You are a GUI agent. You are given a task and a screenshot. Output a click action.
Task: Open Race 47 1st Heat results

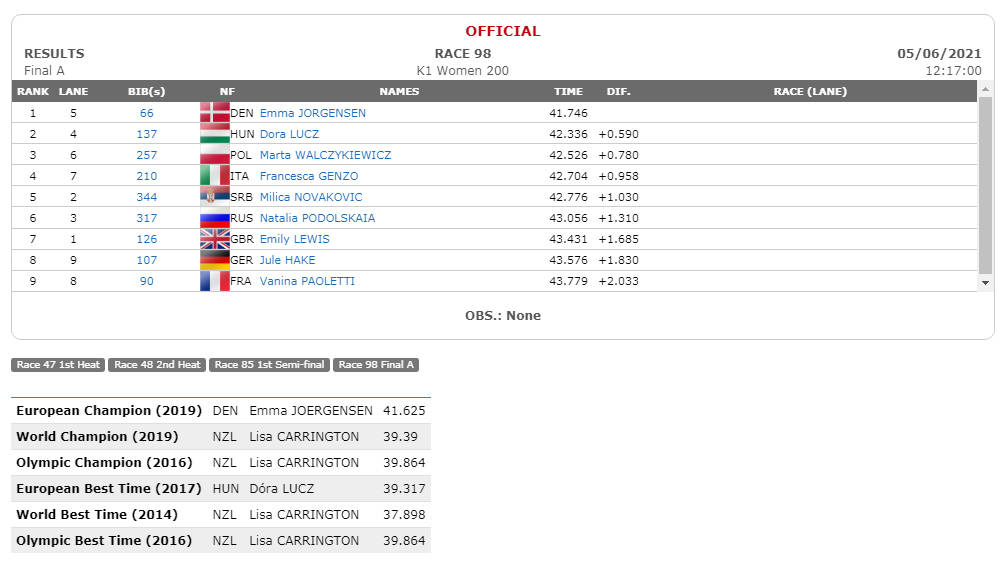coord(58,365)
